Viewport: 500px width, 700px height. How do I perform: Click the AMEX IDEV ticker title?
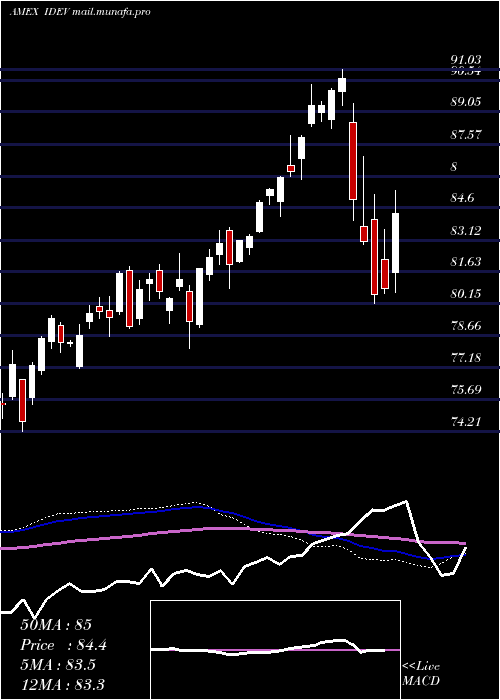point(38,12)
